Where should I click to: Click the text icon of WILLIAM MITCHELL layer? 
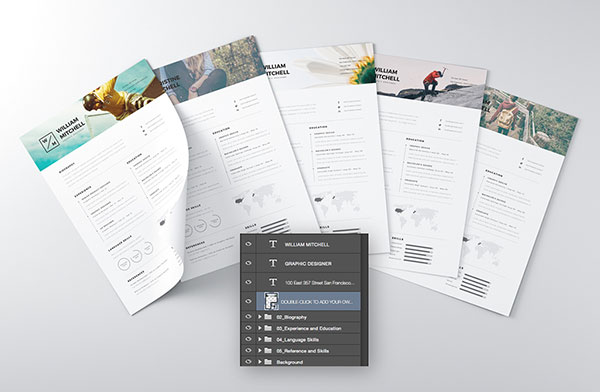point(273,244)
